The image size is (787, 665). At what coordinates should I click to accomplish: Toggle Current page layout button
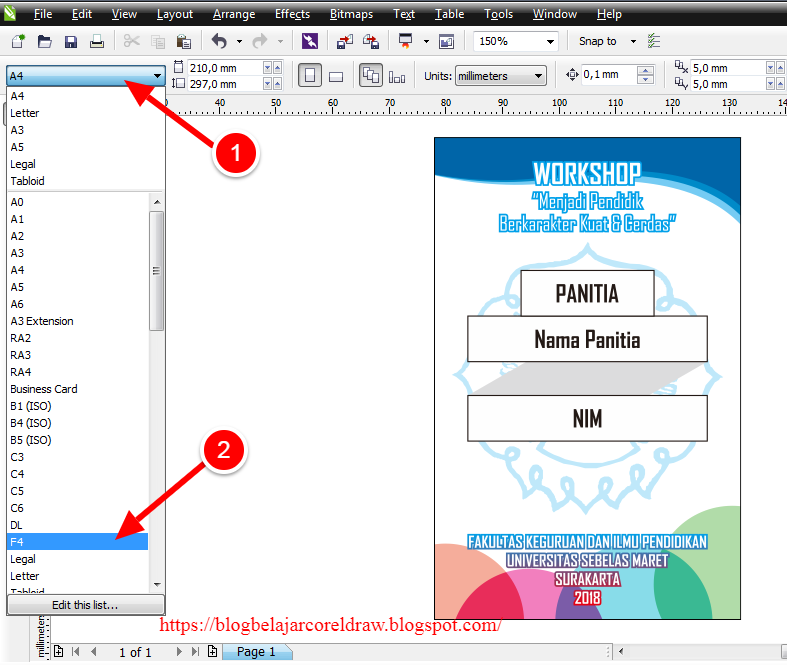[397, 77]
